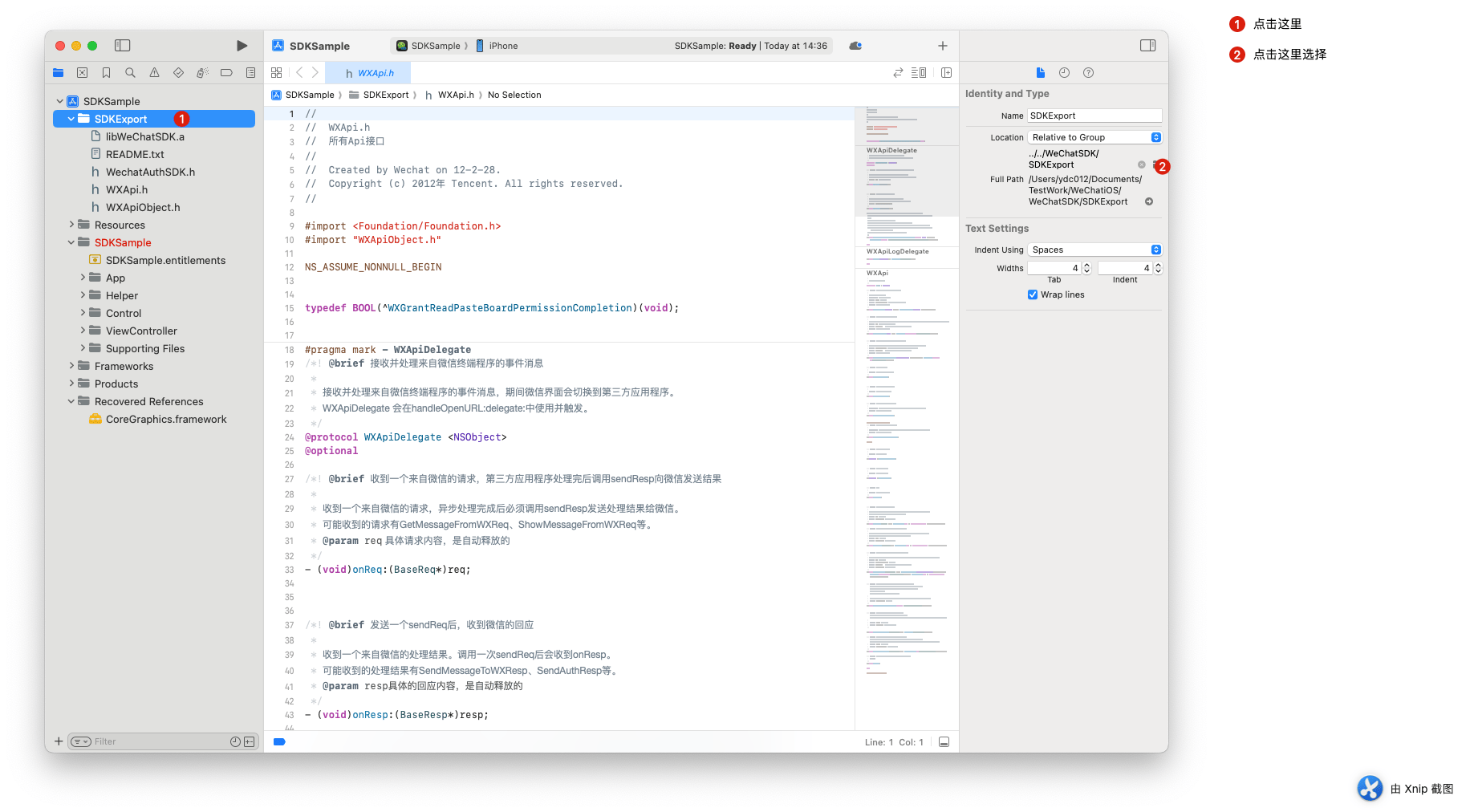Image resolution: width=1470 pixels, height=812 pixels.
Task: Show the Quick Help inspector
Action: click(1088, 73)
